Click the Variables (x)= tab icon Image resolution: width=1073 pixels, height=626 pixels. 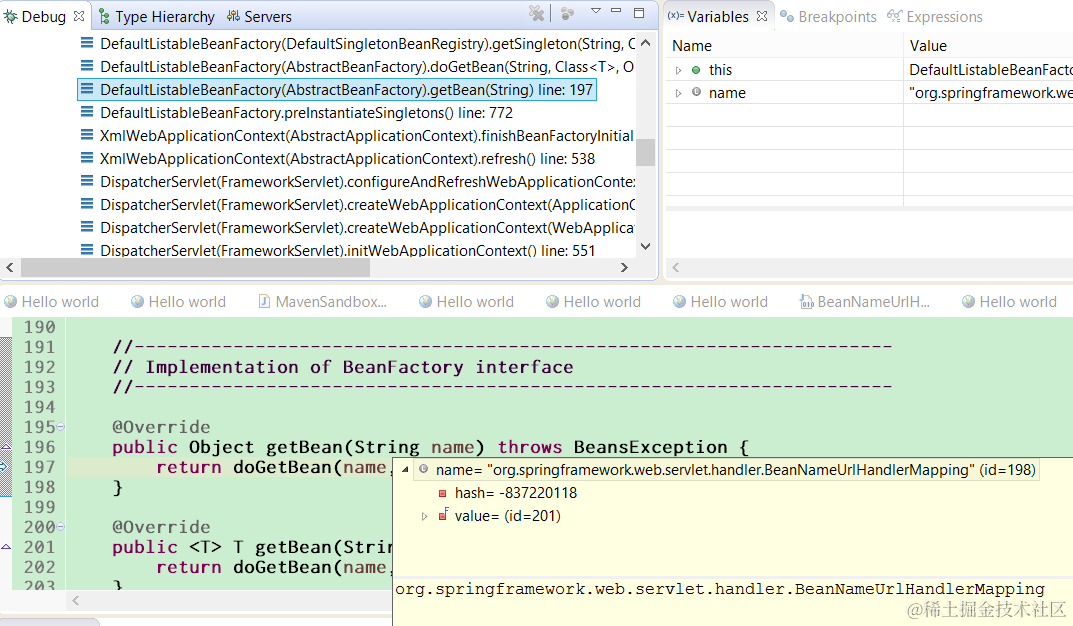coord(675,16)
